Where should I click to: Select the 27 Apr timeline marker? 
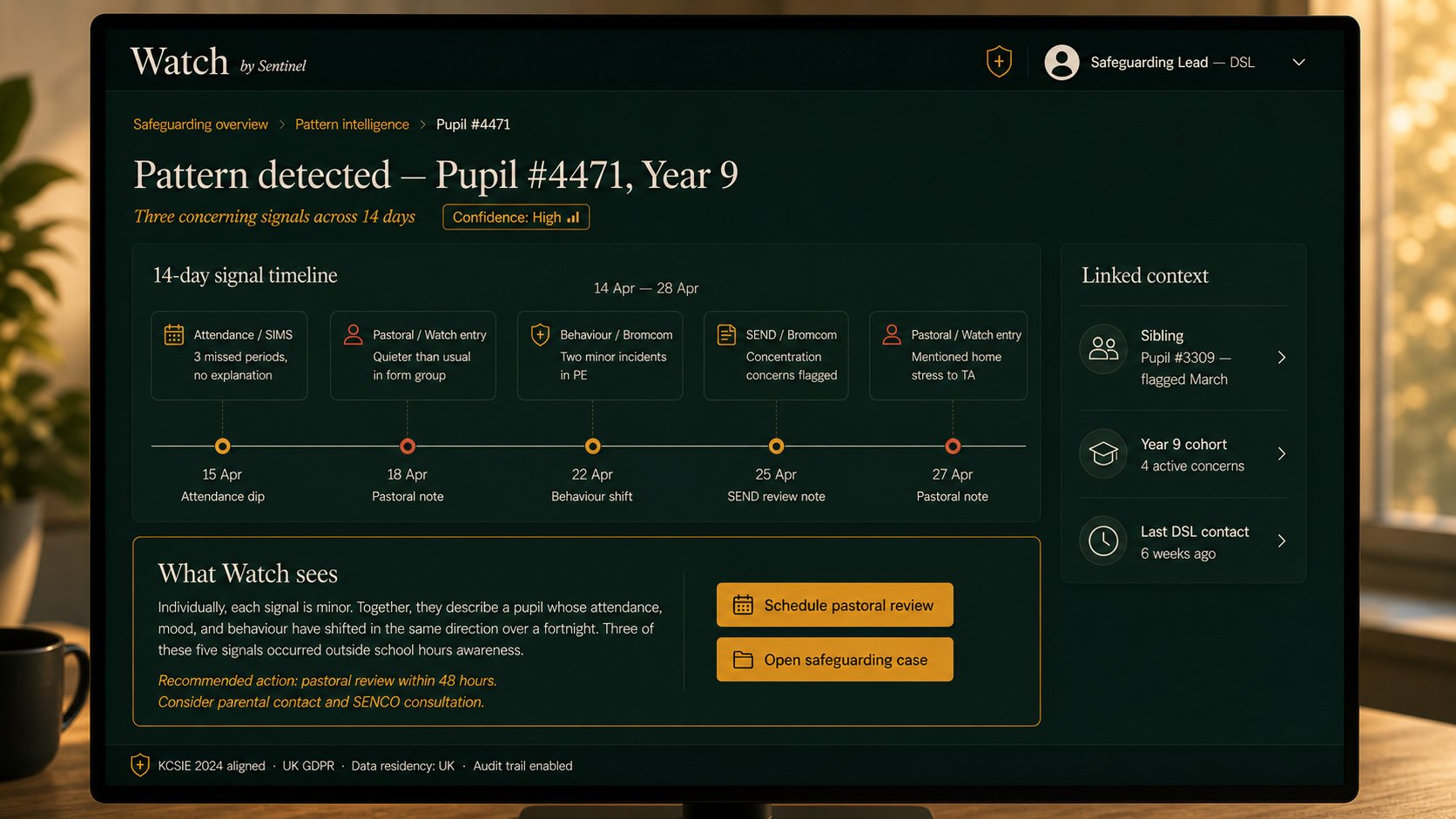[x=953, y=446]
